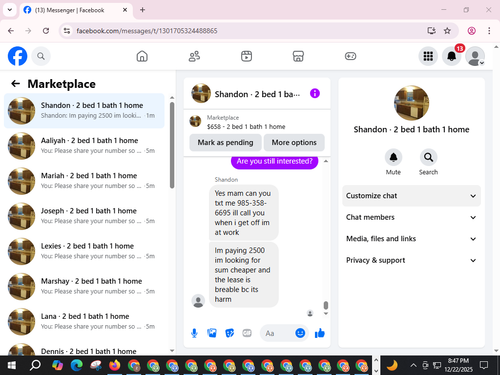Mute the Shandon conversation
The height and width of the screenshot is (375, 500).
tap(393, 157)
